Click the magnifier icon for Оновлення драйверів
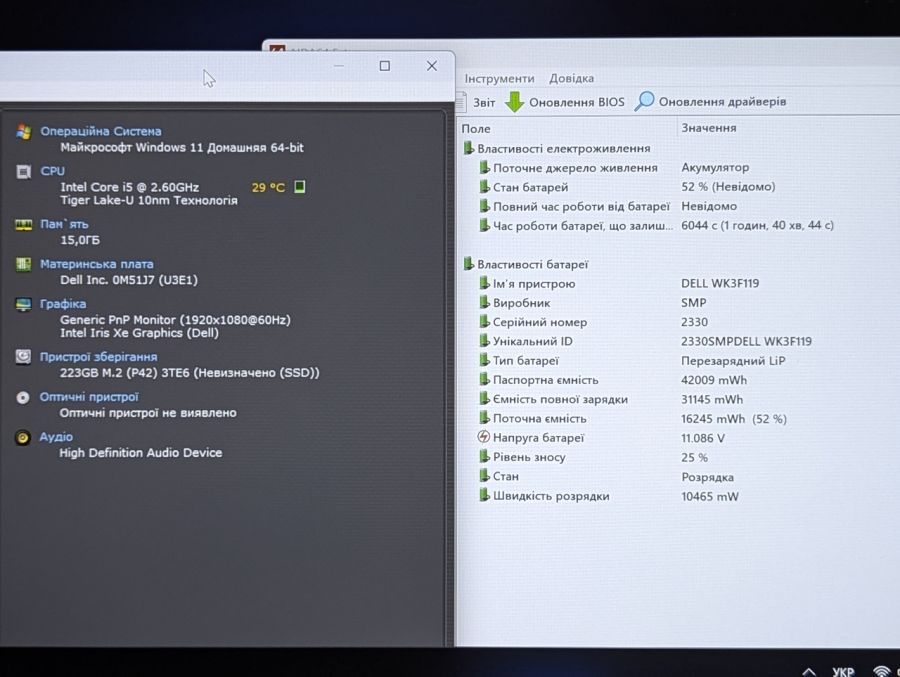The image size is (900, 677). tap(644, 101)
